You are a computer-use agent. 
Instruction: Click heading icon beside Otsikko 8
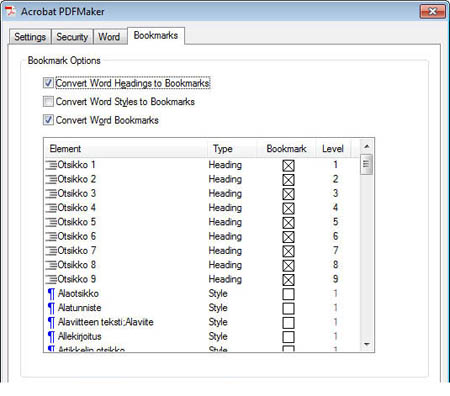pos(51,265)
